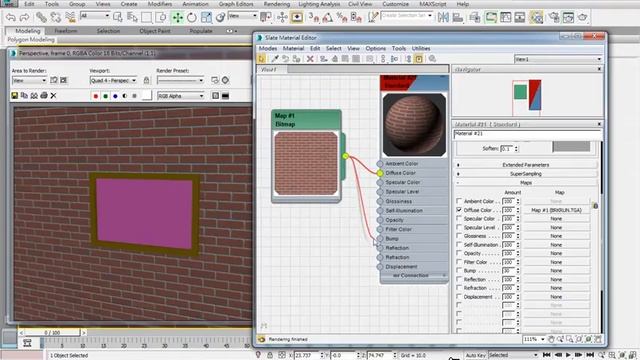Toggle the green channel in frame window

[x=106, y=96]
